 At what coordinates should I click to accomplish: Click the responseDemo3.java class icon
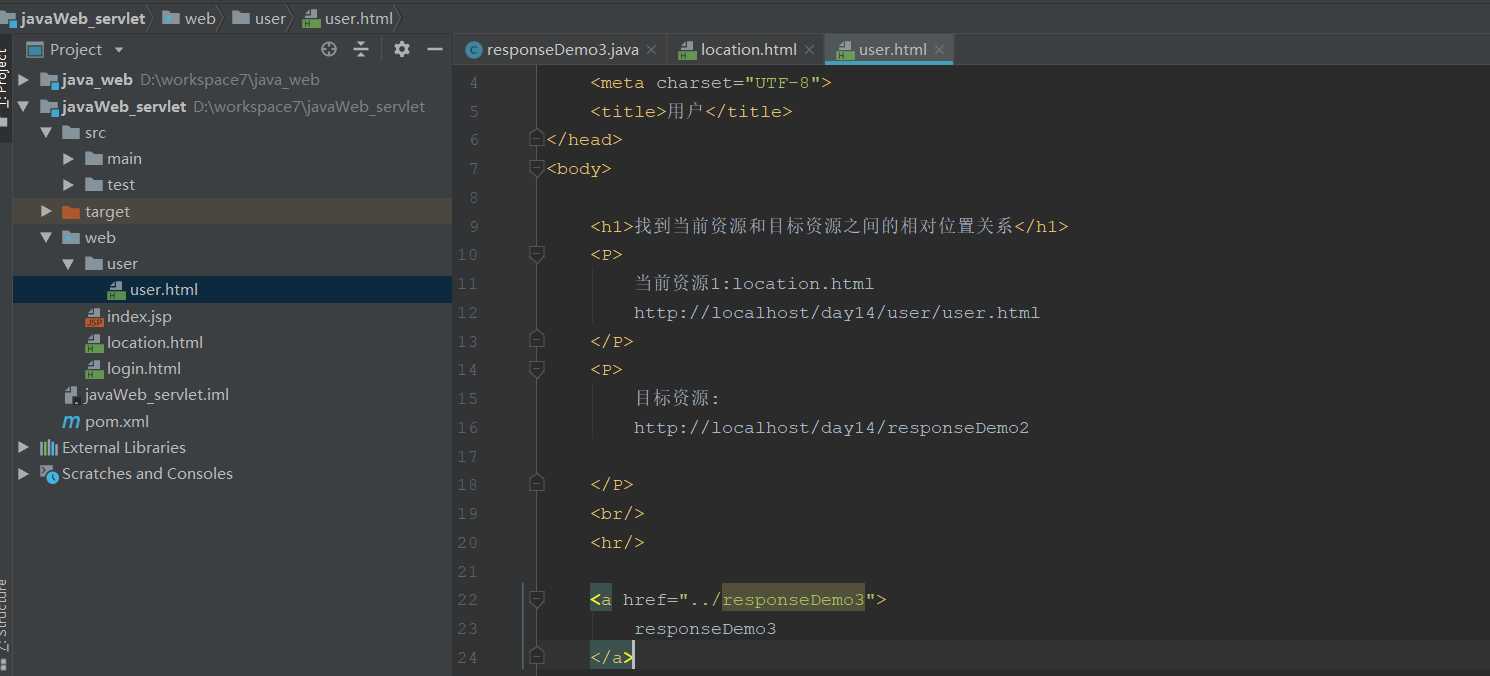[474, 50]
